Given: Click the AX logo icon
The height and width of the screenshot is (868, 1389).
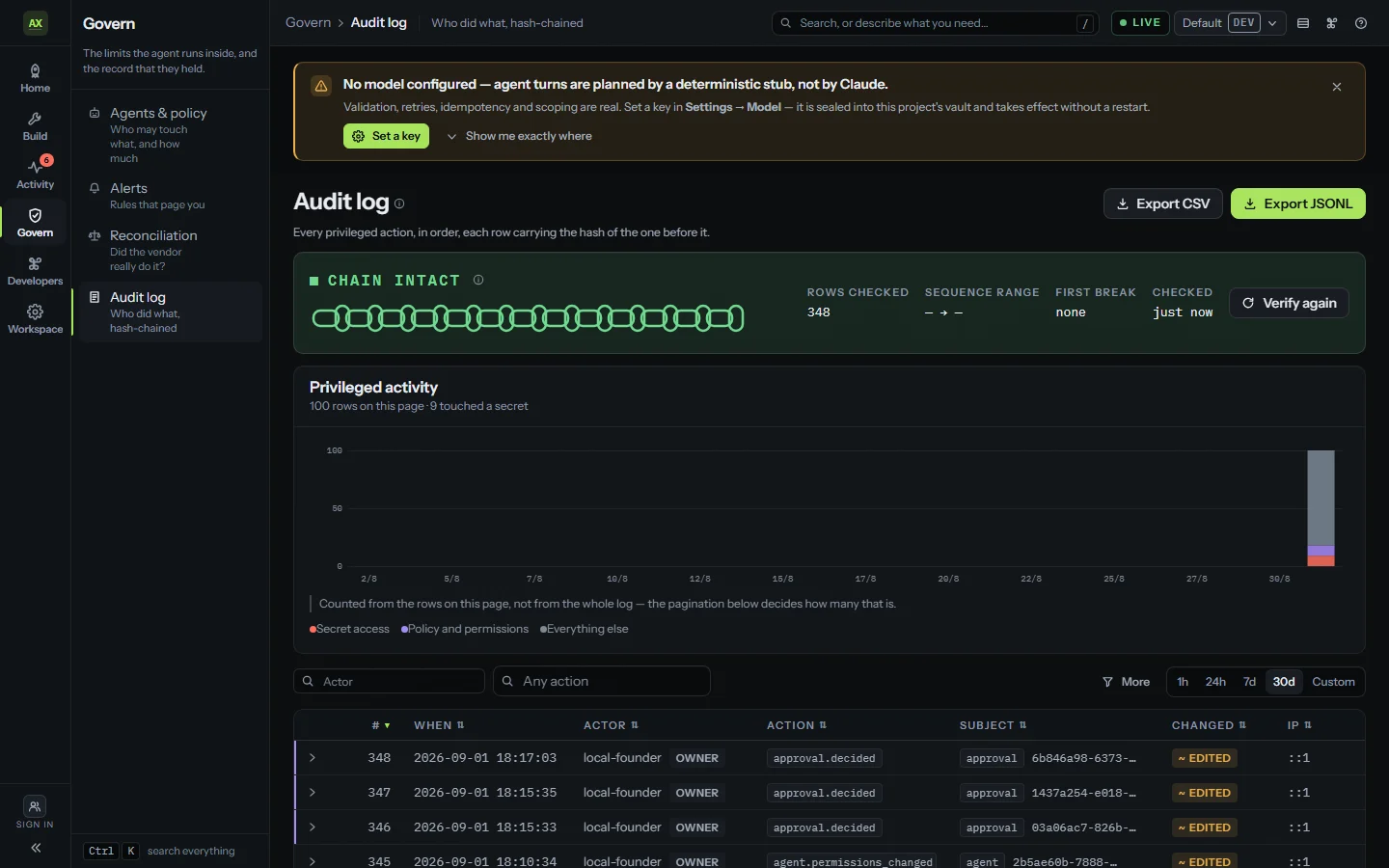Looking at the screenshot, I should coord(36,23).
